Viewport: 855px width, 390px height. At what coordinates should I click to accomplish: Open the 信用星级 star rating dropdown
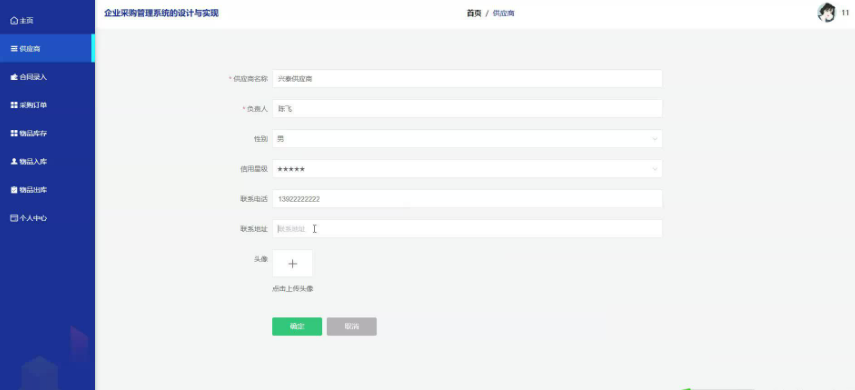click(x=467, y=169)
